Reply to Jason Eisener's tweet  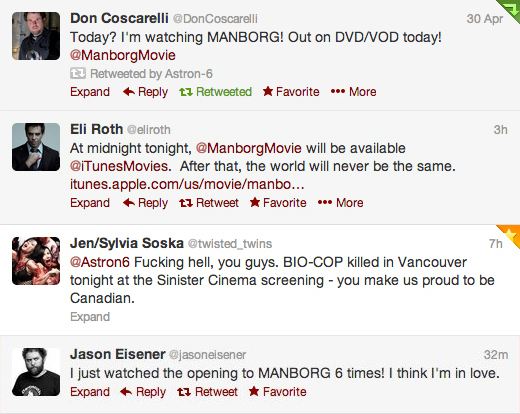tap(143, 392)
